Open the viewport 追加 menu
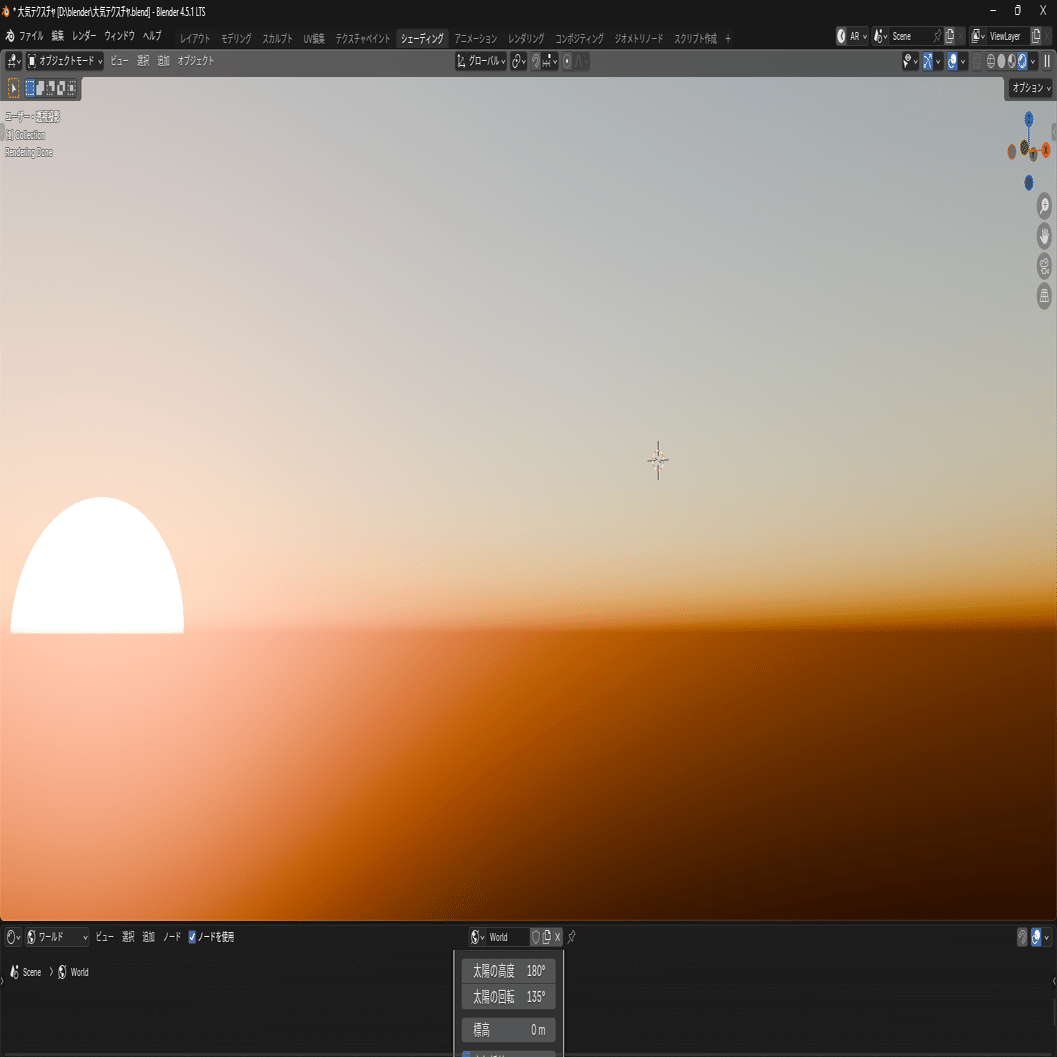The width and height of the screenshot is (1057, 1057). coord(163,61)
